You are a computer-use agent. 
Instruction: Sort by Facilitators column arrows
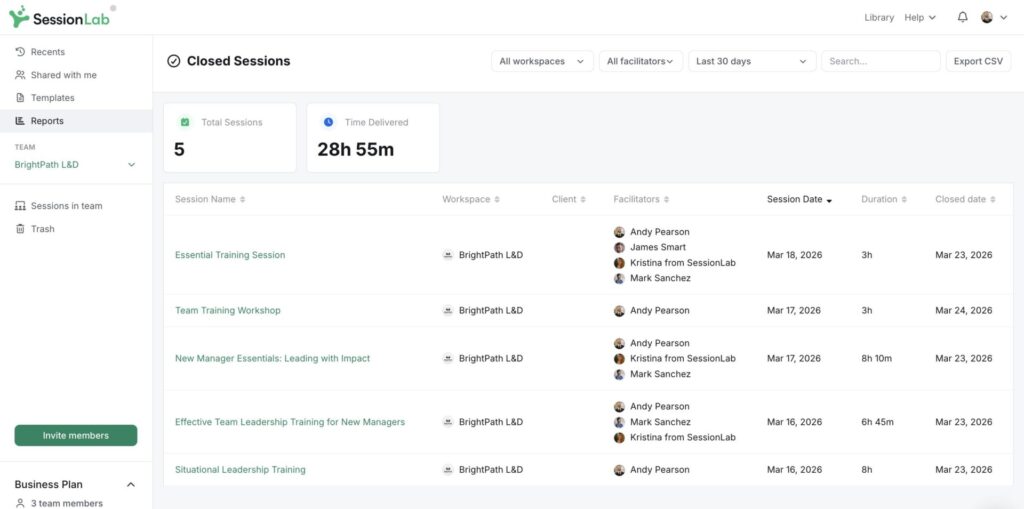(x=666, y=199)
